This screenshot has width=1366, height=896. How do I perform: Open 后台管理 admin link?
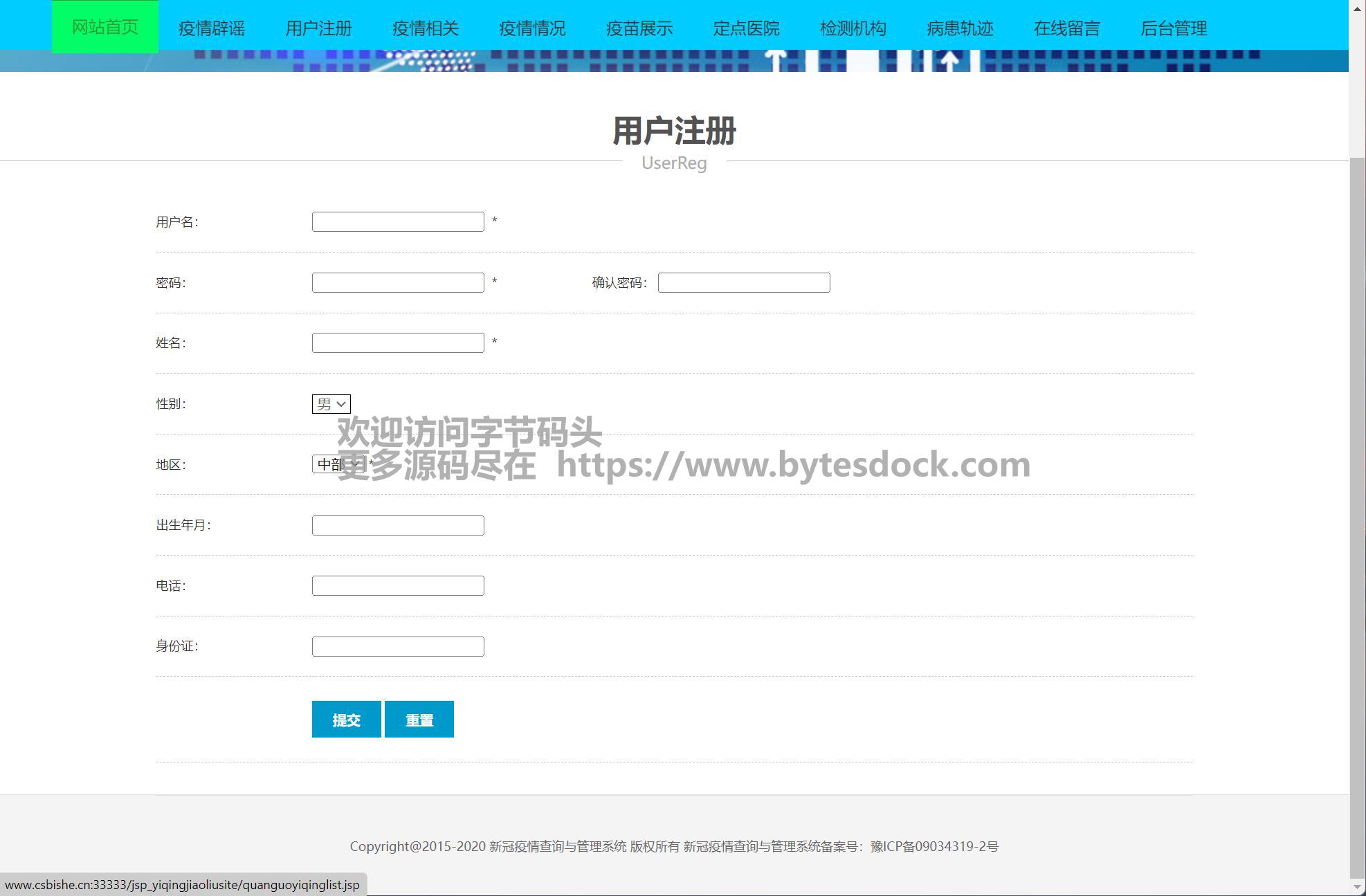tap(1174, 28)
